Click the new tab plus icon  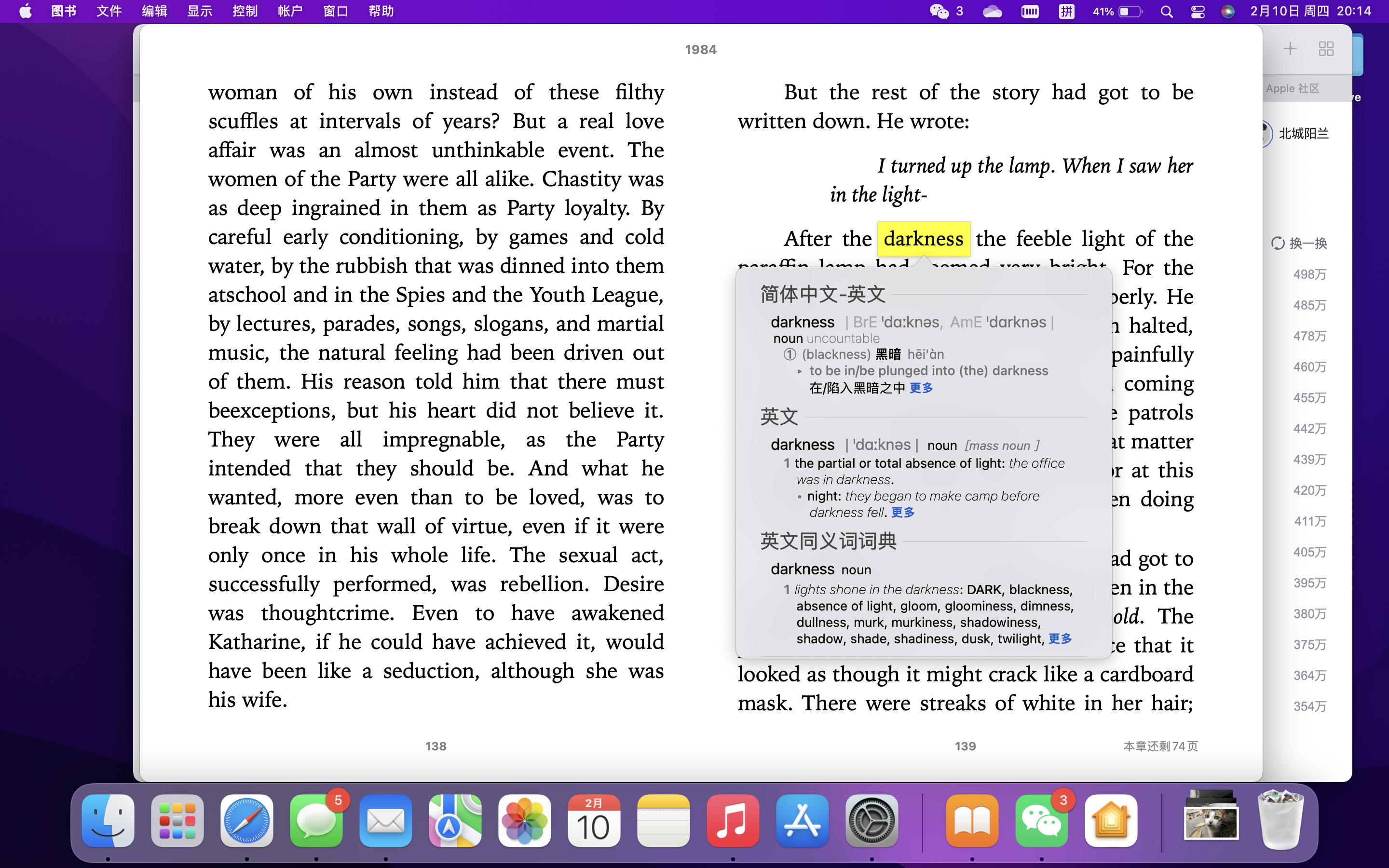(1290, 49)
